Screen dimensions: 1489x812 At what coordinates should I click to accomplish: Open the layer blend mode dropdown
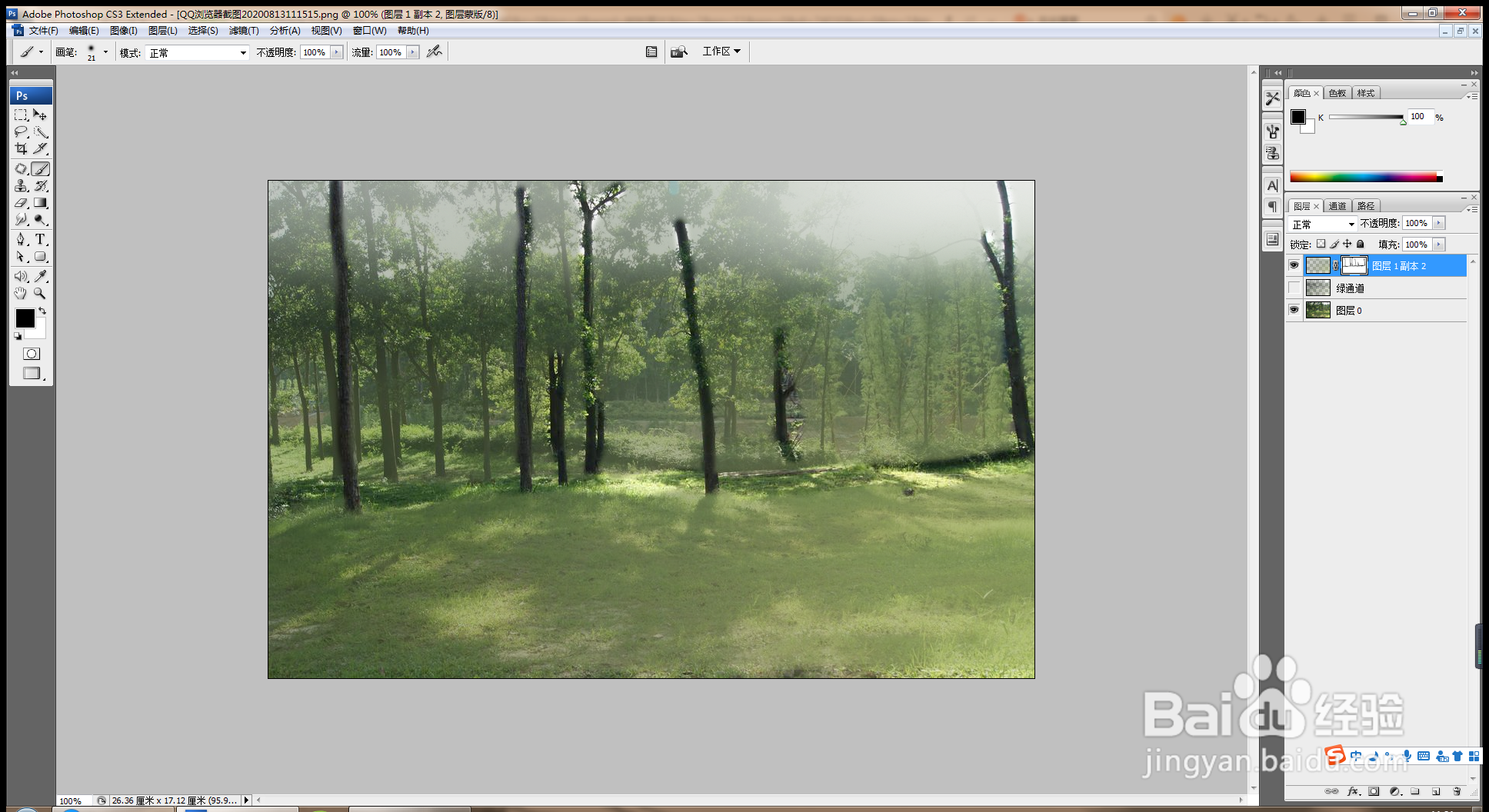tap(1323, 224)
